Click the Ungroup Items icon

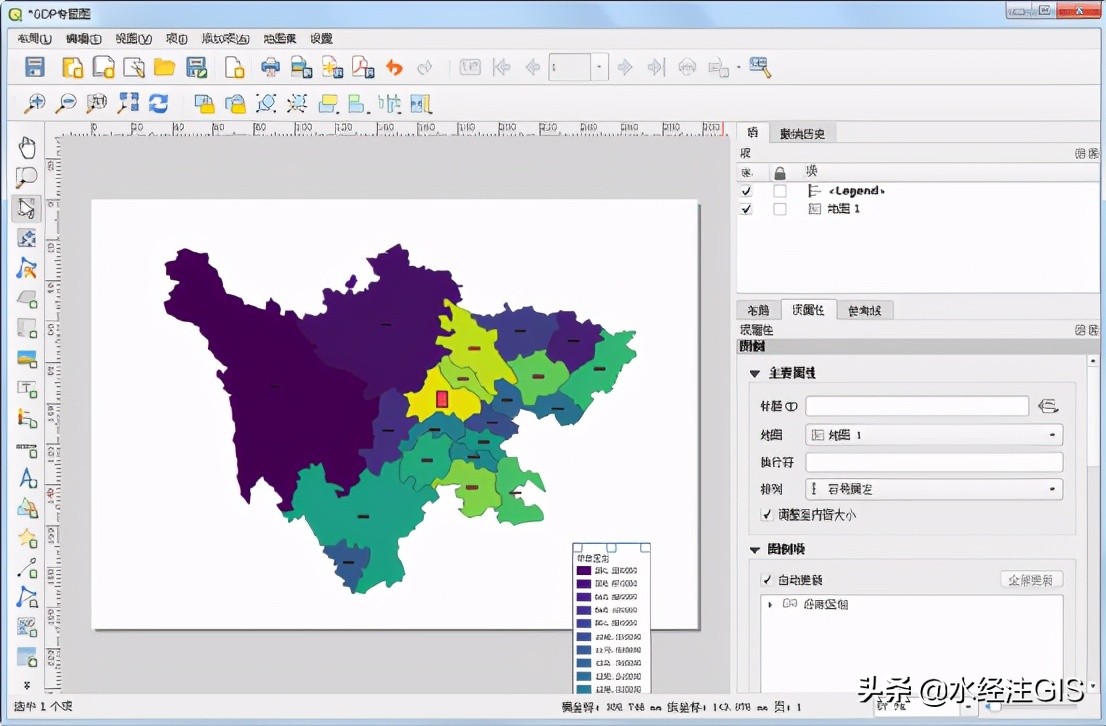[x=297, y=104]
